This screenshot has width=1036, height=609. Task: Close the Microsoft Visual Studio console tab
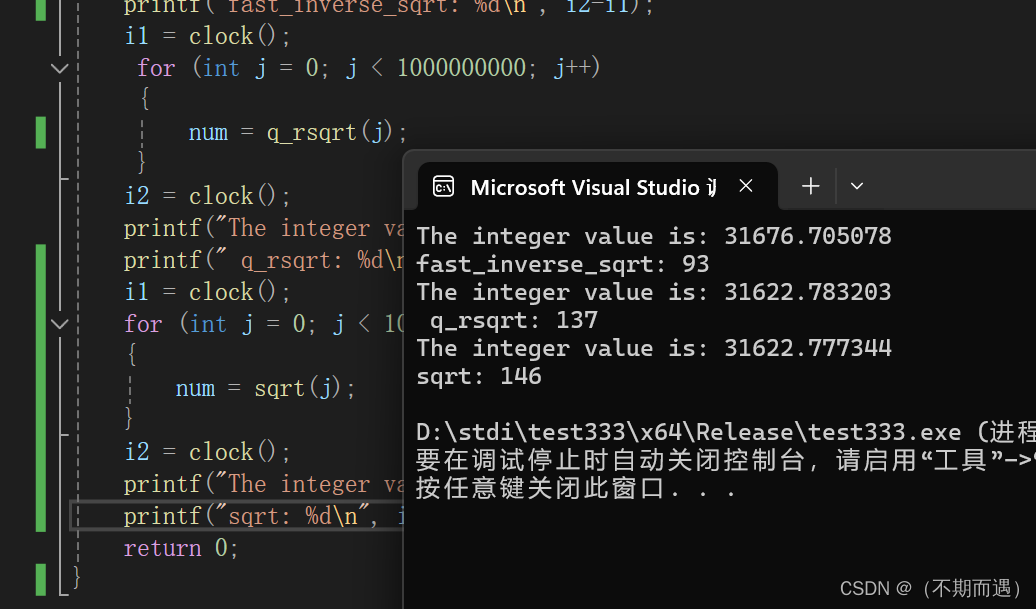[x=746, y=186]
